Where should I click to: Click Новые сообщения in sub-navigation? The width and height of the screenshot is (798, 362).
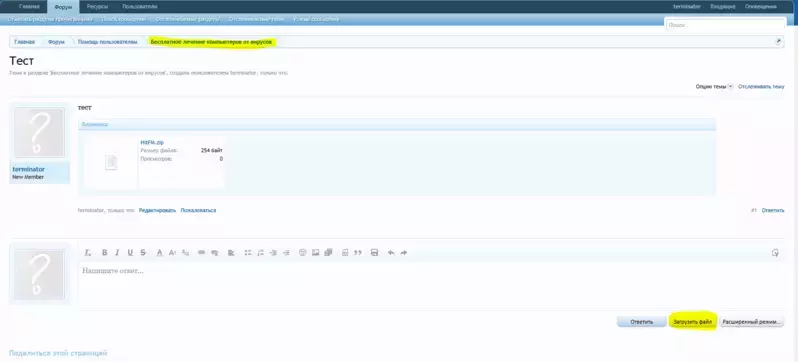click(x=316, y=19)
